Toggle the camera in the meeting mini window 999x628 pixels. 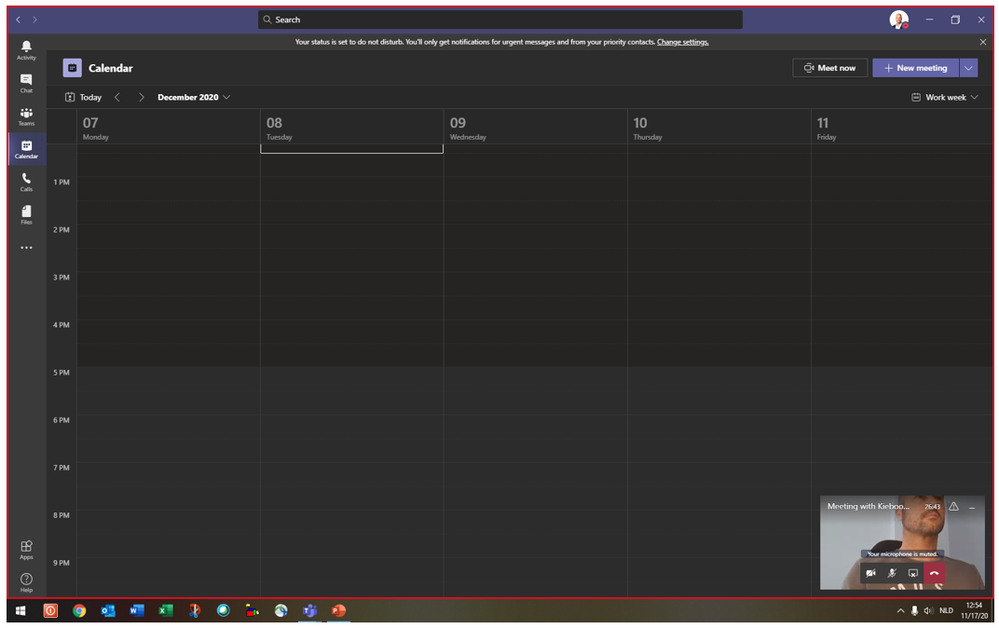871,573
